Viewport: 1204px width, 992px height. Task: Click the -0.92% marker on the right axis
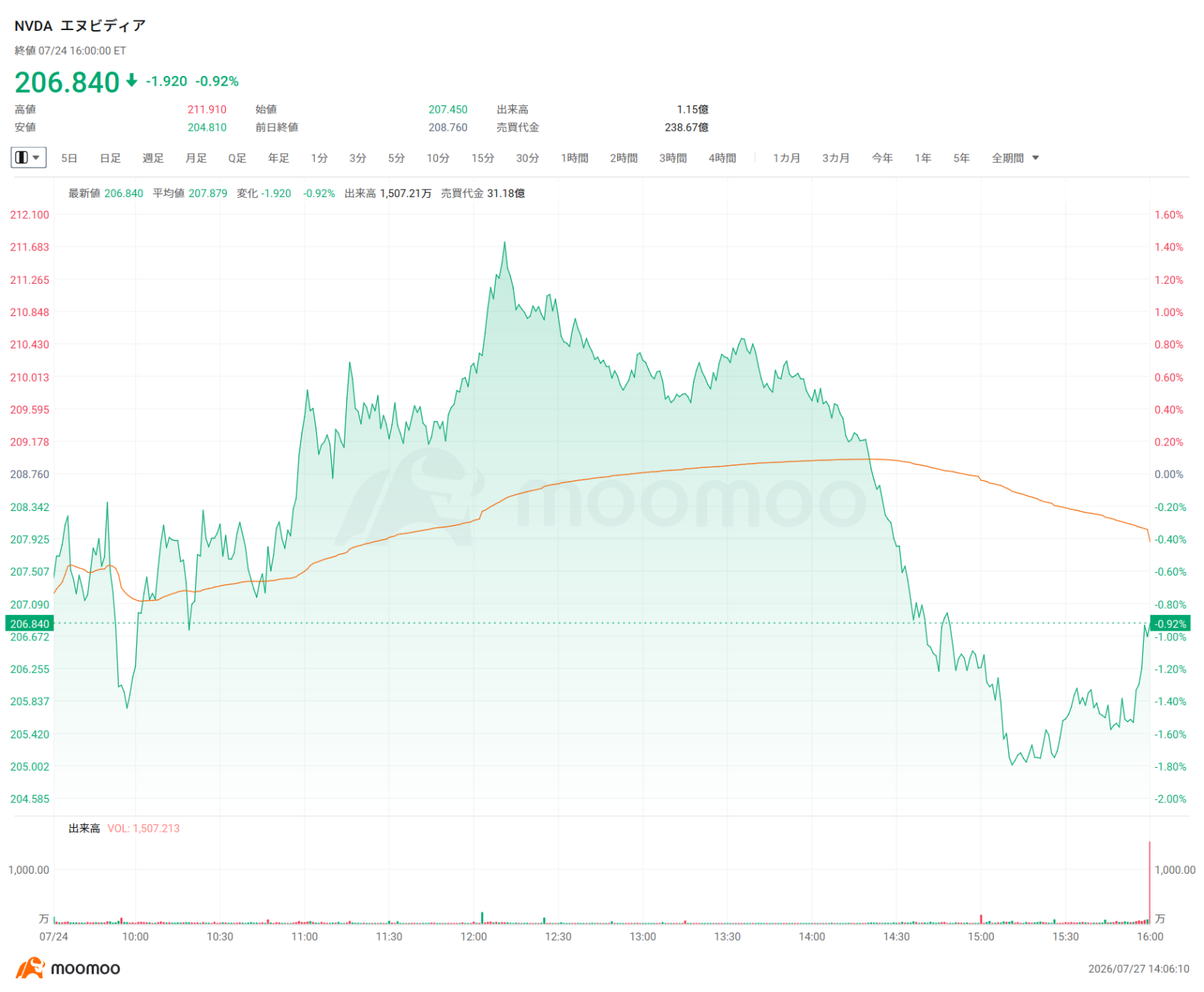1170,623
